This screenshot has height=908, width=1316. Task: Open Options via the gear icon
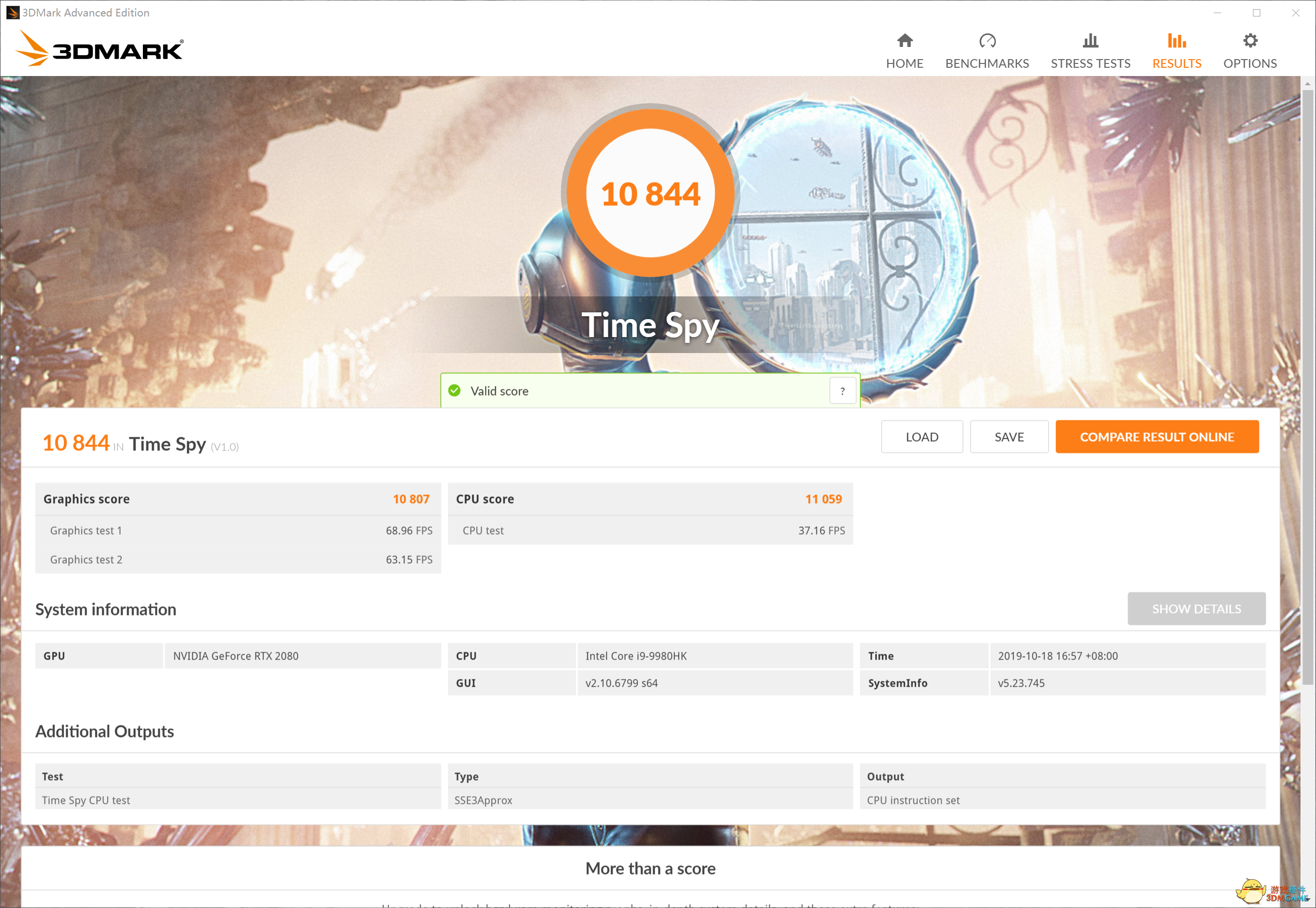click(1250, 40)
